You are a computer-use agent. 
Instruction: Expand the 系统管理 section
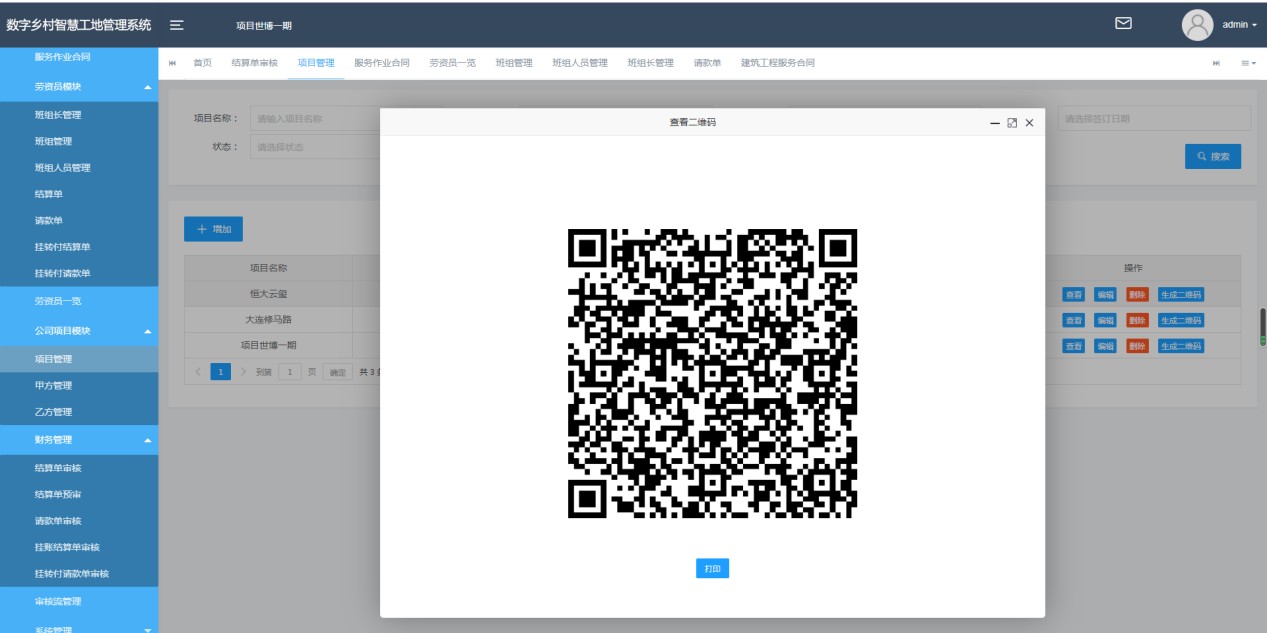(x=79, y=629)
